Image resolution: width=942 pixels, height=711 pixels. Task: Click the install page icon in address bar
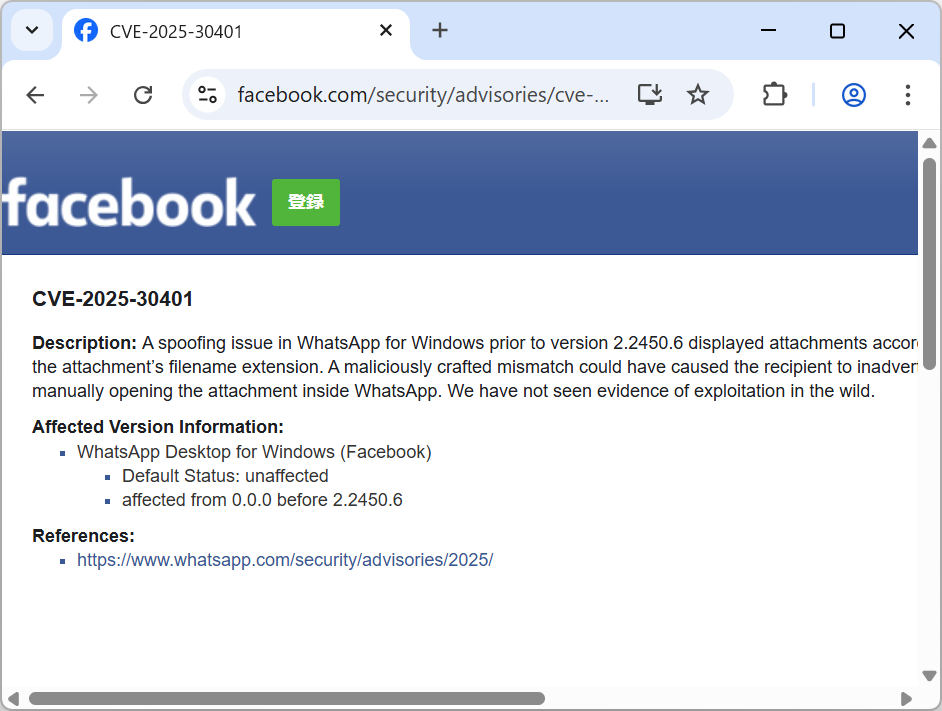pyautogui.click(x=650, y=94)
